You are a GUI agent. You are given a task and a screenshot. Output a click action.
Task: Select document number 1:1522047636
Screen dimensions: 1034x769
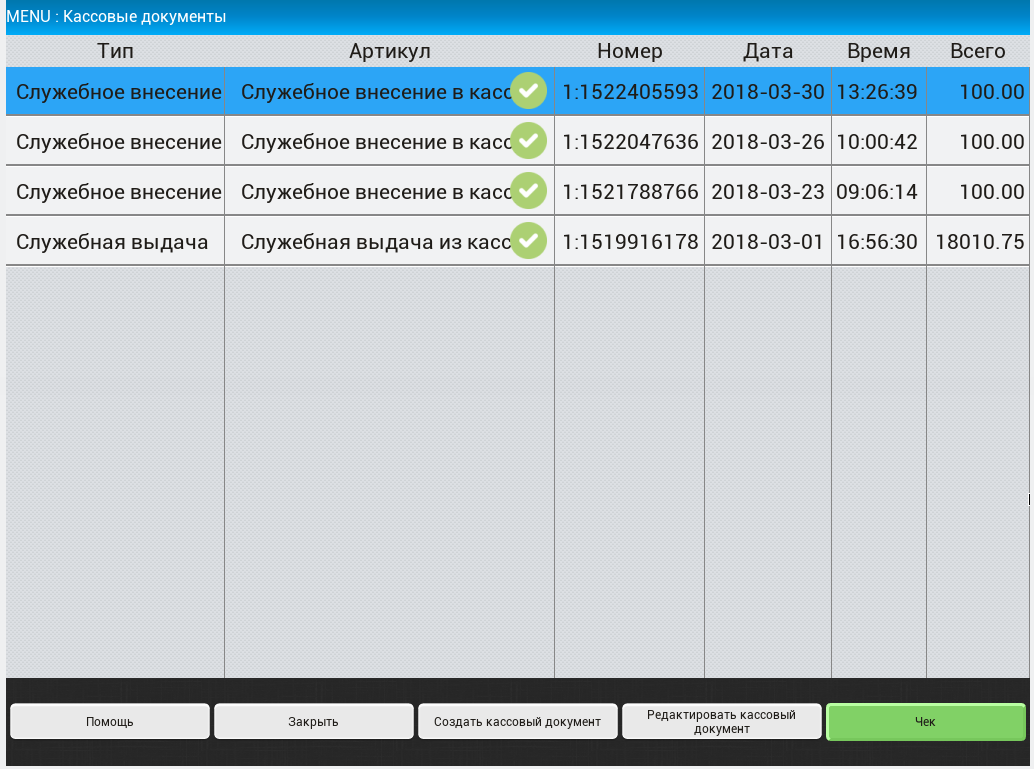pyautogui.click(x=630, y=142)
